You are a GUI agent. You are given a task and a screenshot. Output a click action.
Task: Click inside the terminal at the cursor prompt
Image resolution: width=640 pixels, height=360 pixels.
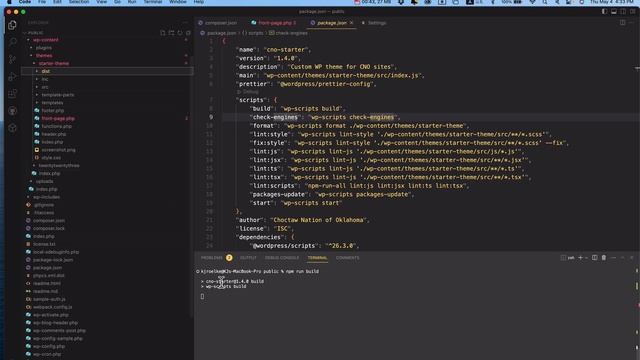(202, 296)
